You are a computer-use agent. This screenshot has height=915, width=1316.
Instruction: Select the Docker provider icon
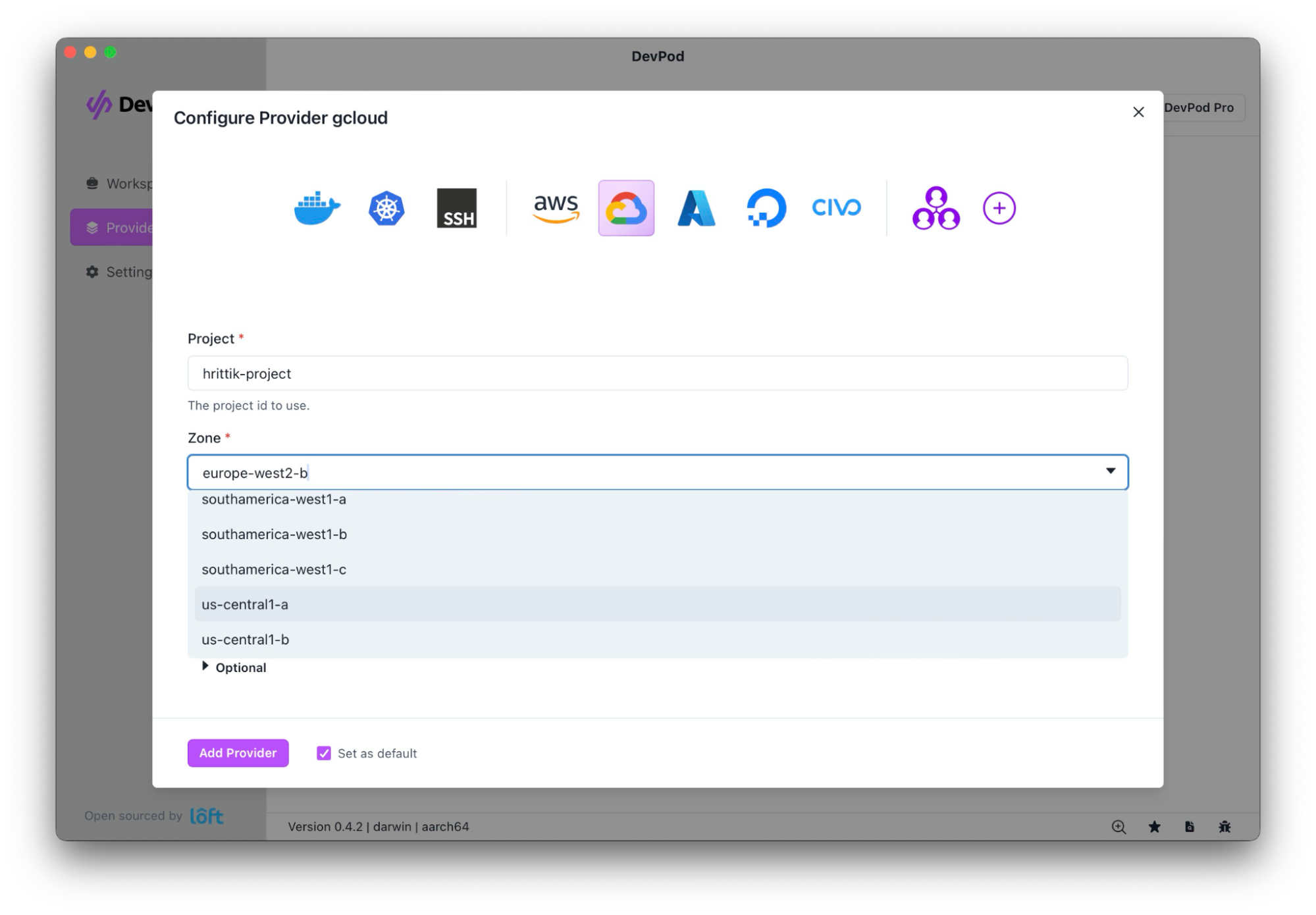point(317,208)
